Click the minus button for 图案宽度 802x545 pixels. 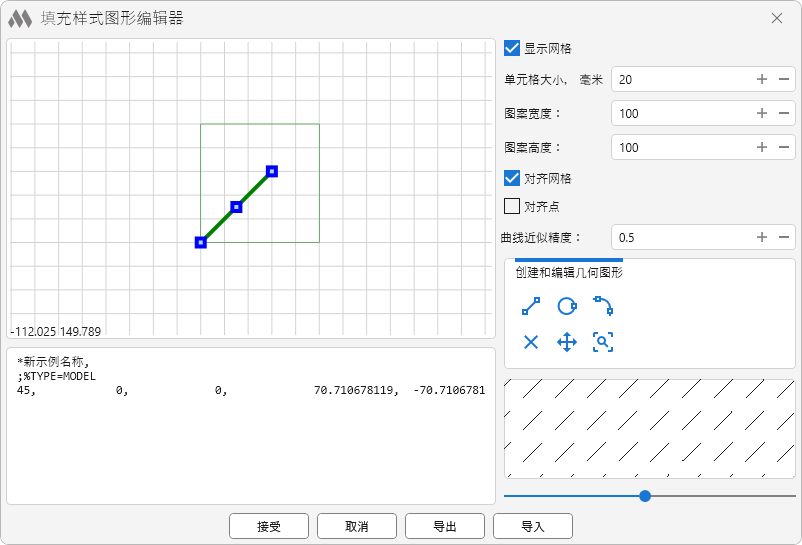(x=784, y=113)
